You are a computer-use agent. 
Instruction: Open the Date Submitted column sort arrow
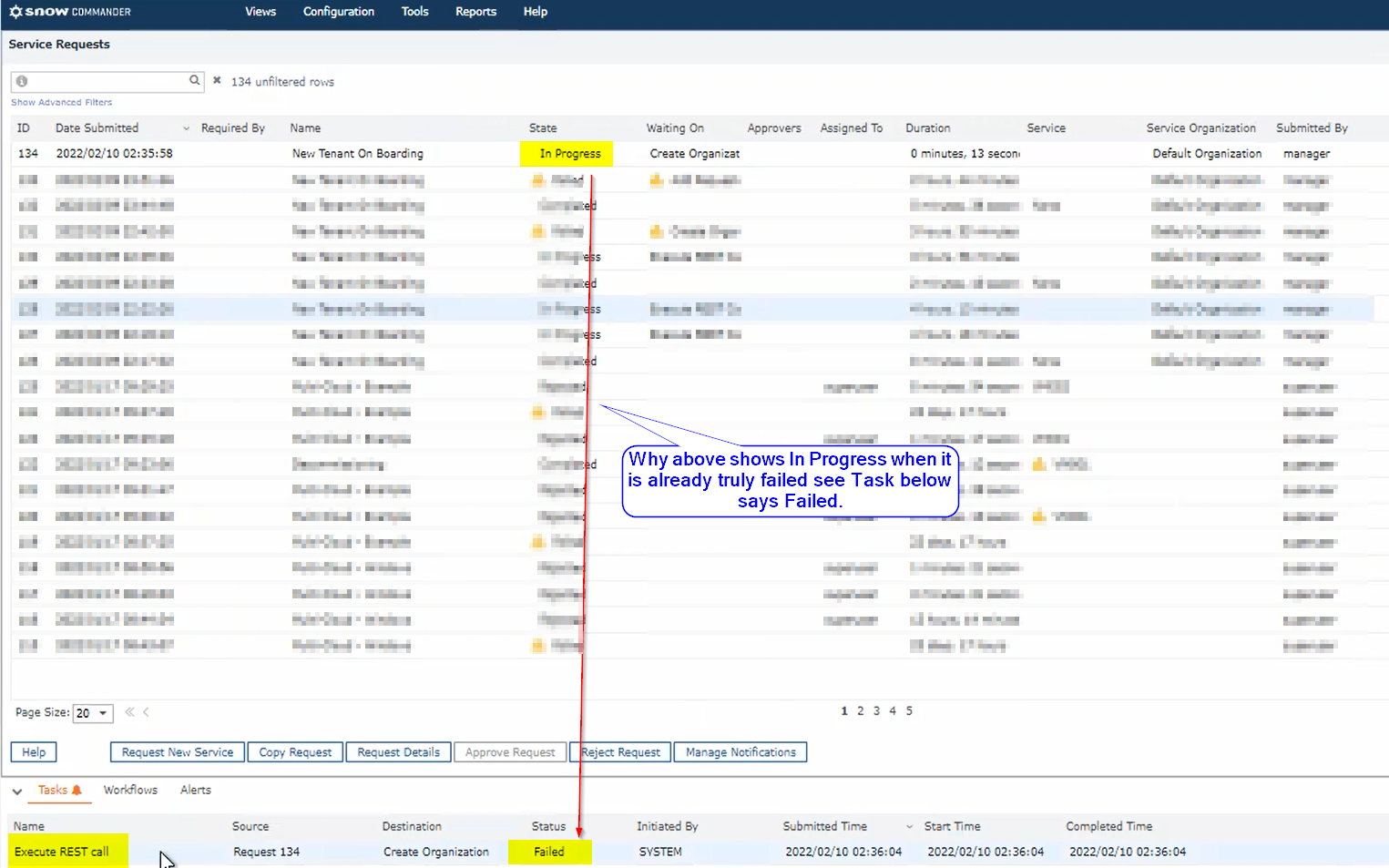coord(187,128)
